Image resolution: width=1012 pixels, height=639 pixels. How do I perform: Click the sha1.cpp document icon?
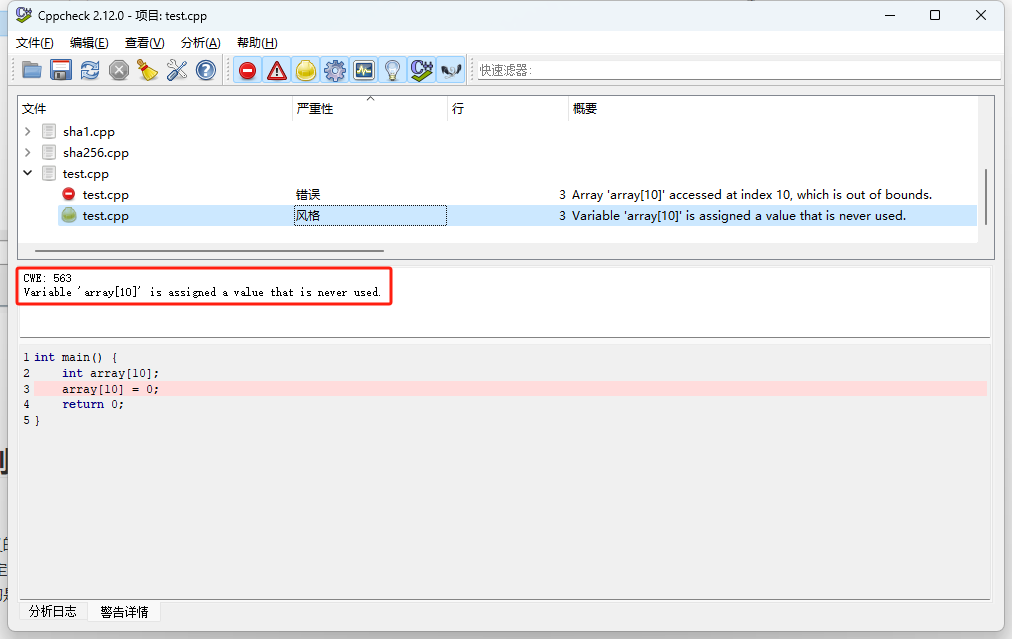(x=49, y=132)
